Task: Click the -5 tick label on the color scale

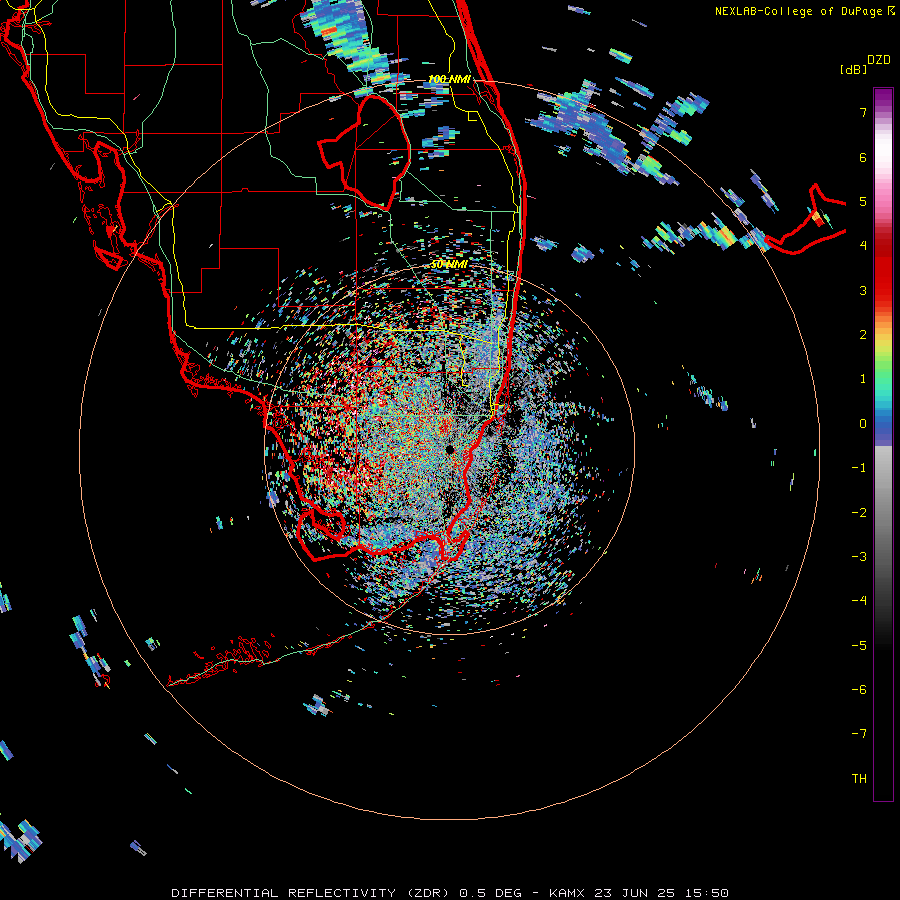Action: point(859,646)
